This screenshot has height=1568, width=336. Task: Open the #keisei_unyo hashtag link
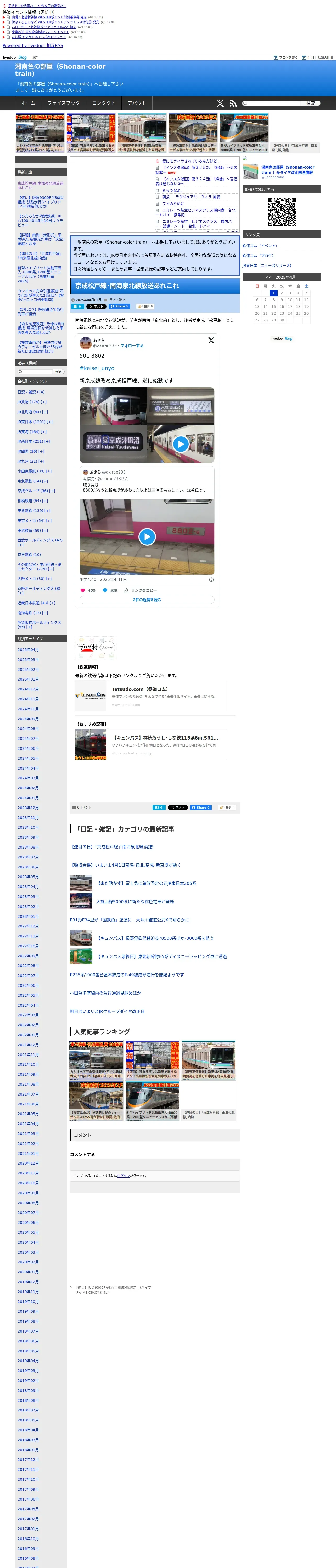pos(97,368)
